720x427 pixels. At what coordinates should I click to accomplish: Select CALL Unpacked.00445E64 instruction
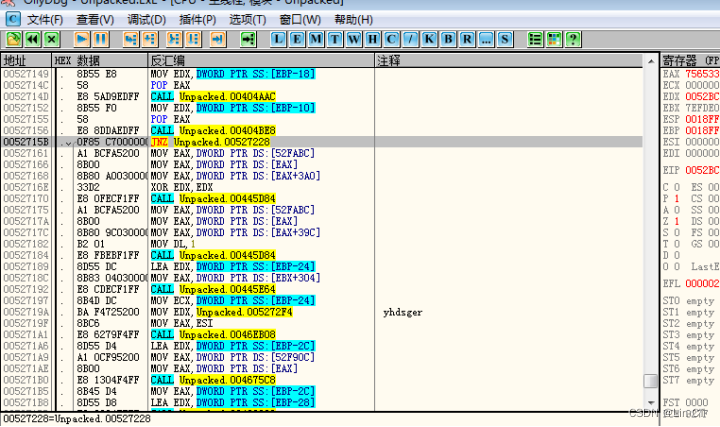pyautogui.click(x=213, y=289)
